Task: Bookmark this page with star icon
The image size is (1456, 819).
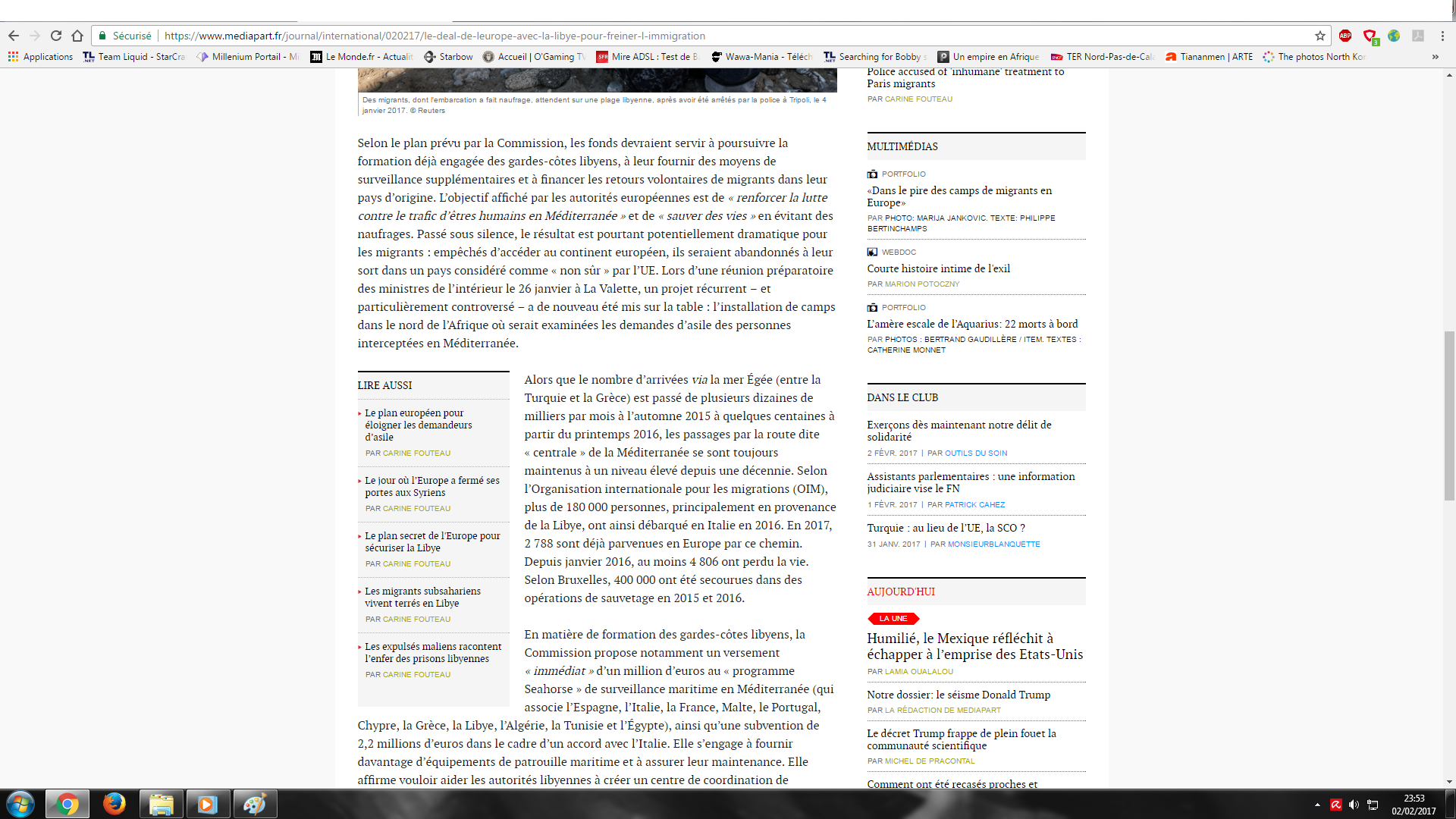Action: [x=1320, y=36]
